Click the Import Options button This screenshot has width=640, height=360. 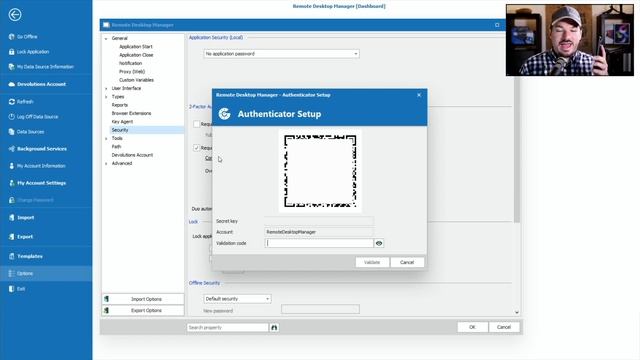pos(143,299)
